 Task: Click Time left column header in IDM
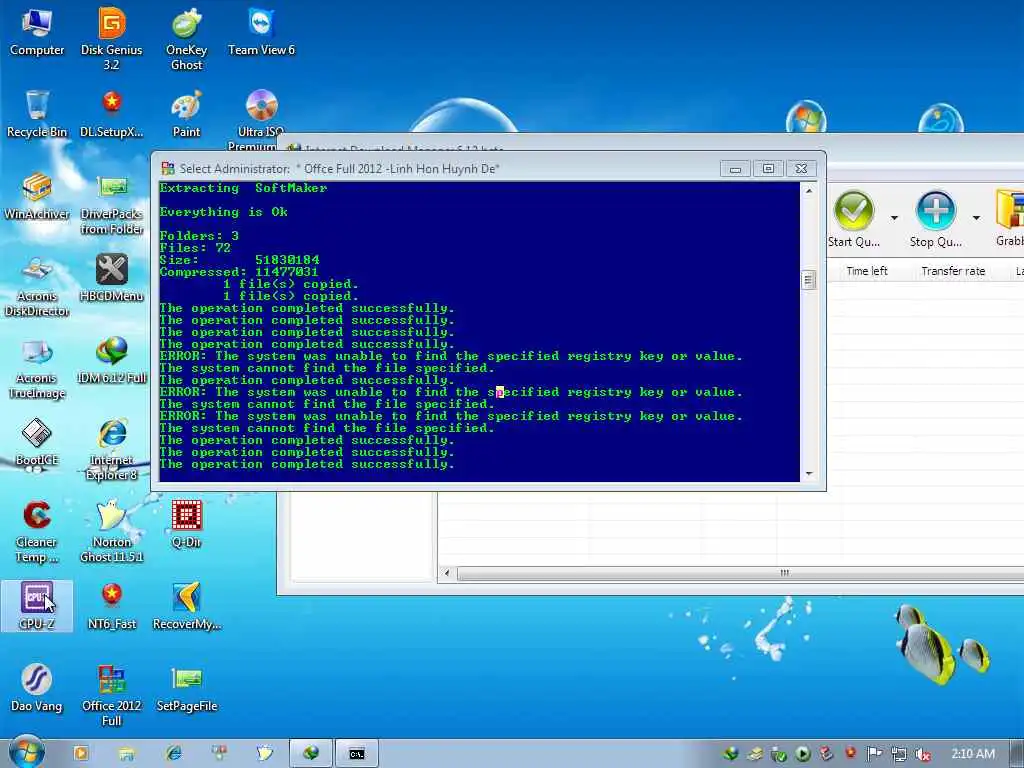[x=867, y=271]
